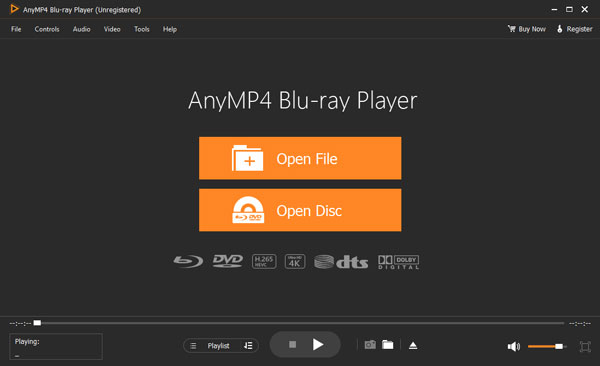The height and width of the screenshot is (366, 600).
Task: Adjust the orange volume slider
Action: coord(546,346)
